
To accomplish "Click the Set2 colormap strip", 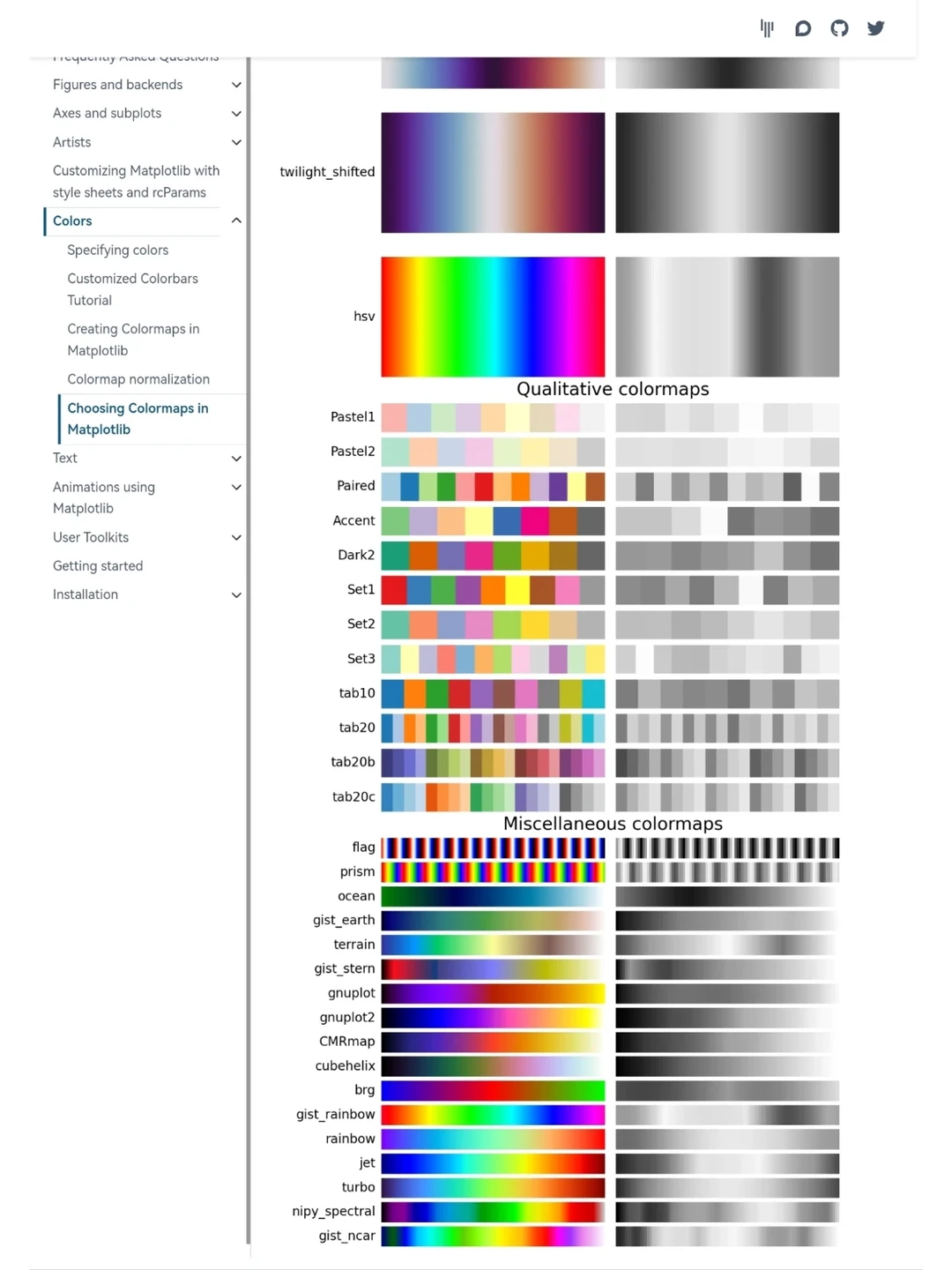I will [493, 624].
